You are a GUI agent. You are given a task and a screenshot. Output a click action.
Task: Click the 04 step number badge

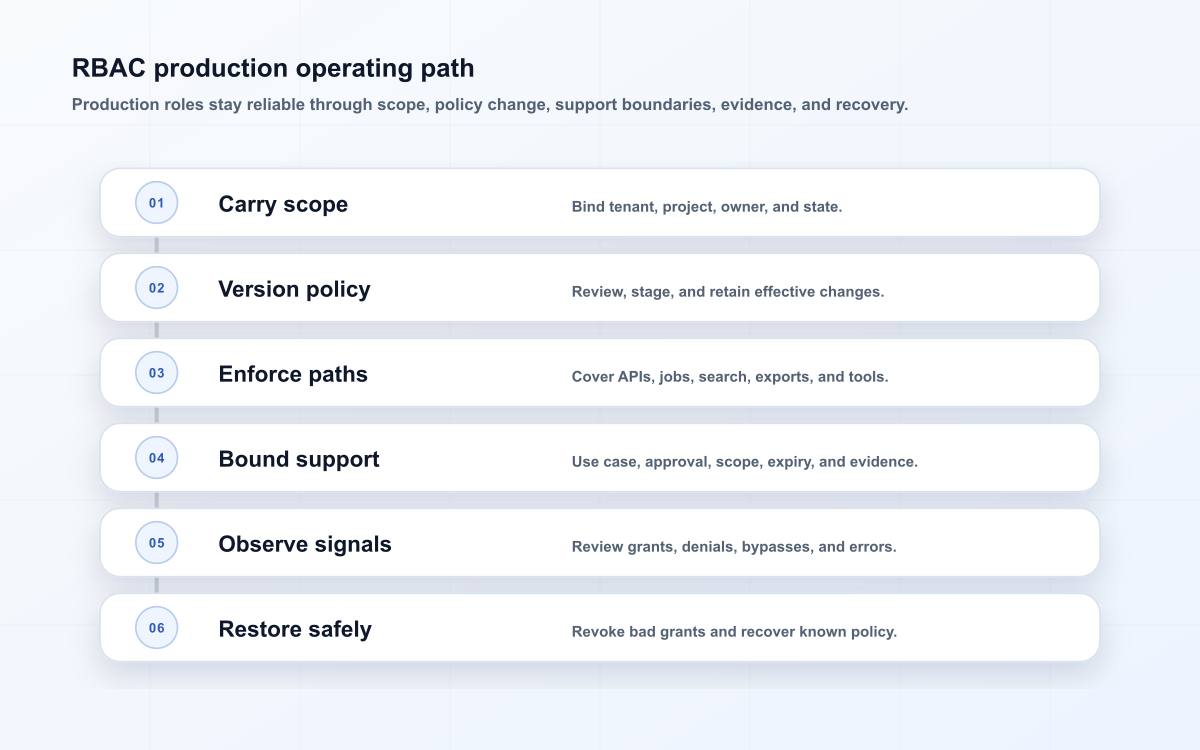[157, 458]
